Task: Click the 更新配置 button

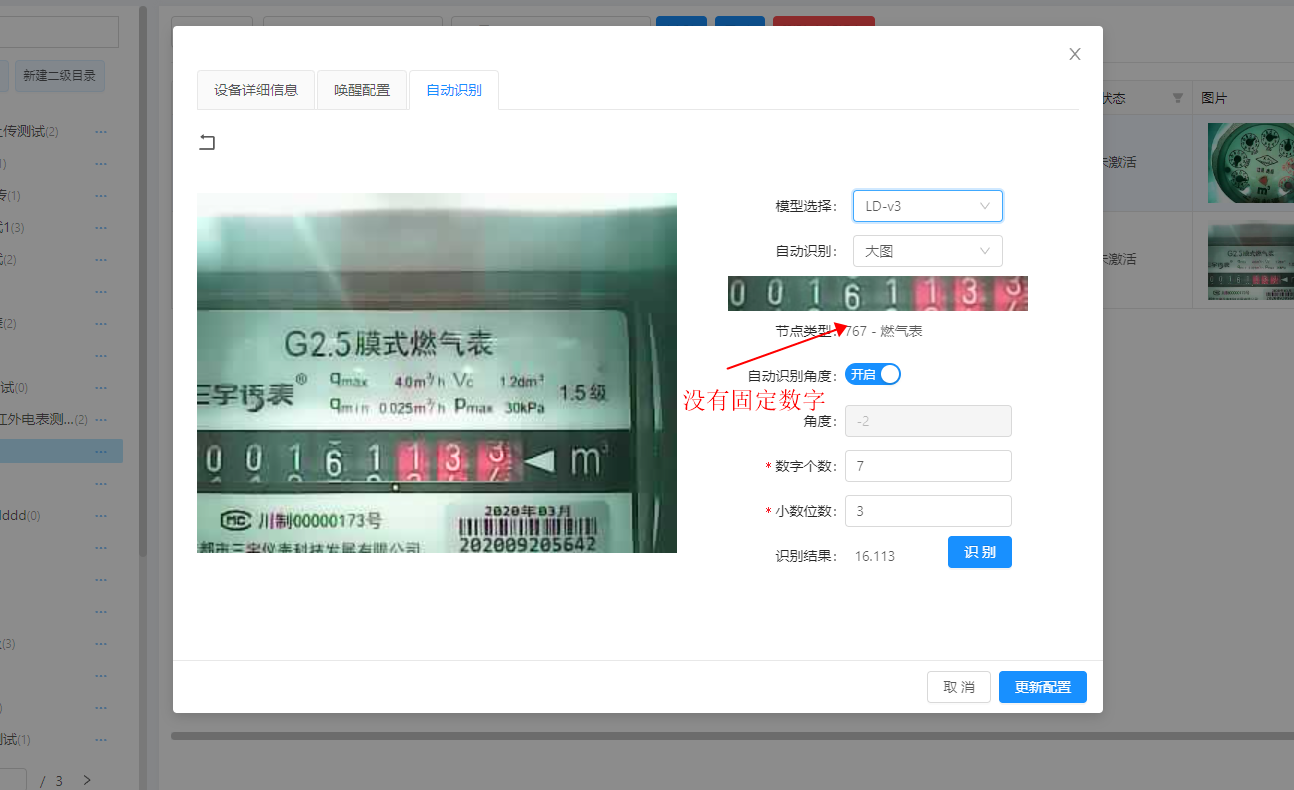Action: coord(1043,687)
